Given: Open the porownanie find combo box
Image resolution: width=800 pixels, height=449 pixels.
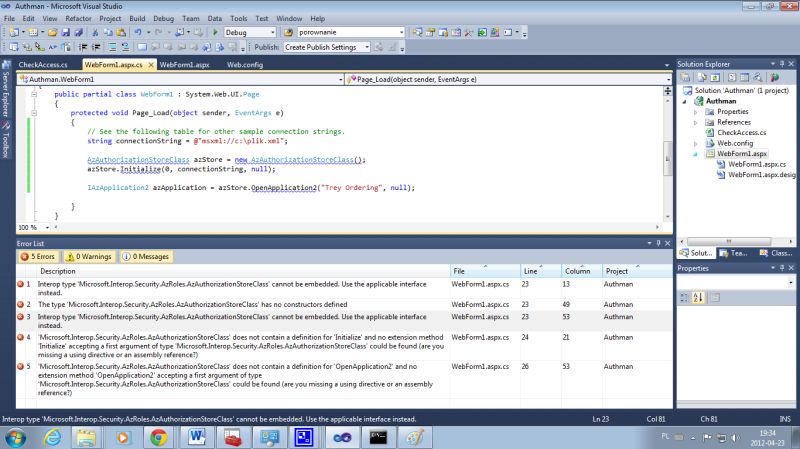Looking at the screenshot, I should tap(351, 32).
